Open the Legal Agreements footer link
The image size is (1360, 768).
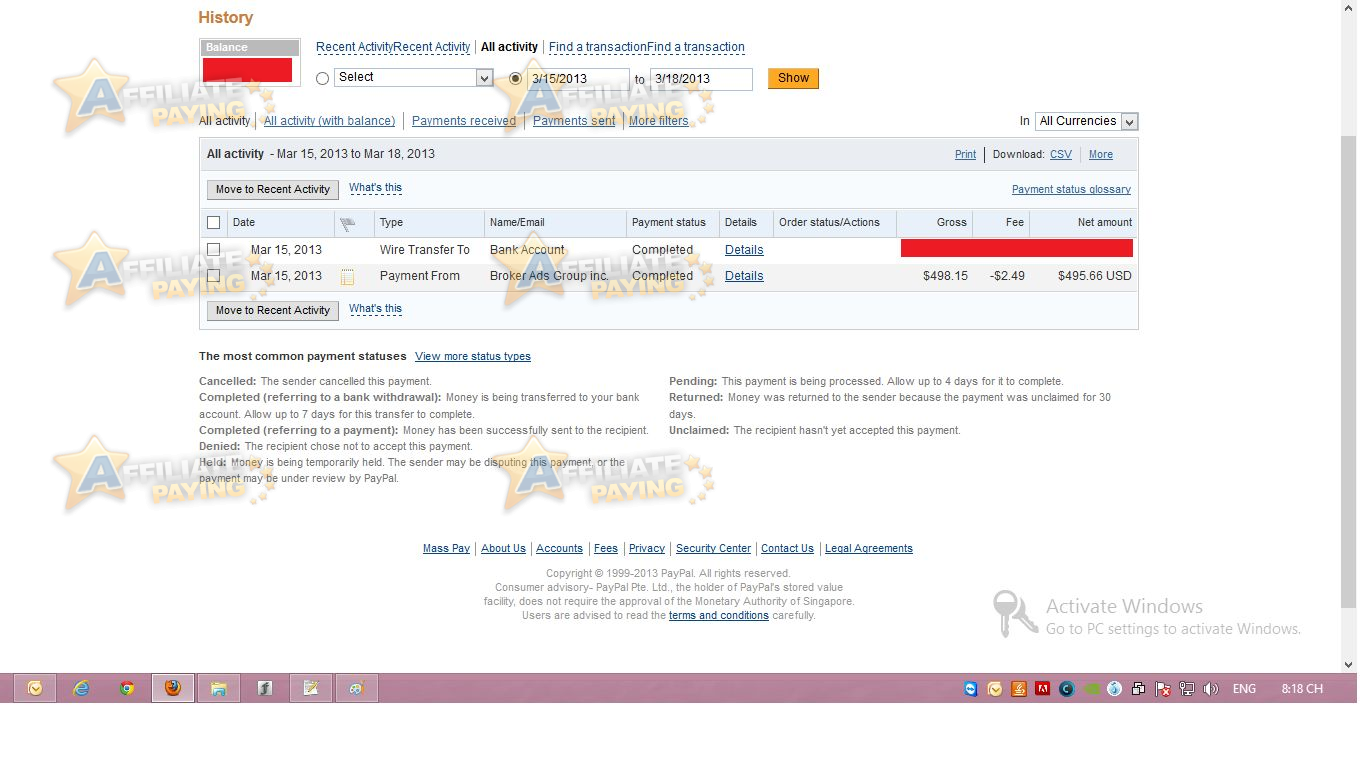click(x=868, y=549)
